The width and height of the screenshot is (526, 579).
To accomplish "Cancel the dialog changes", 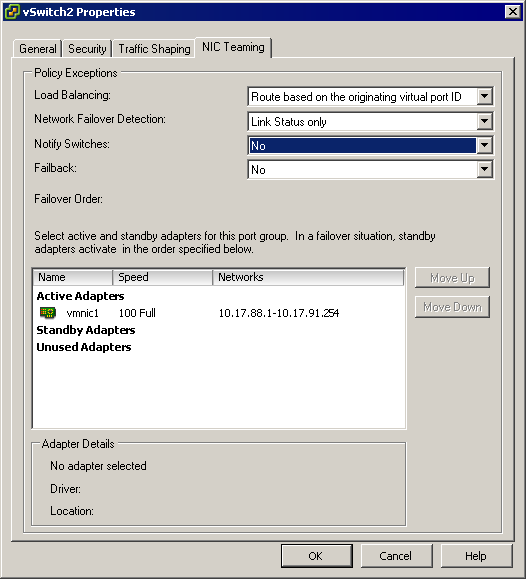I will pos(396,556).
